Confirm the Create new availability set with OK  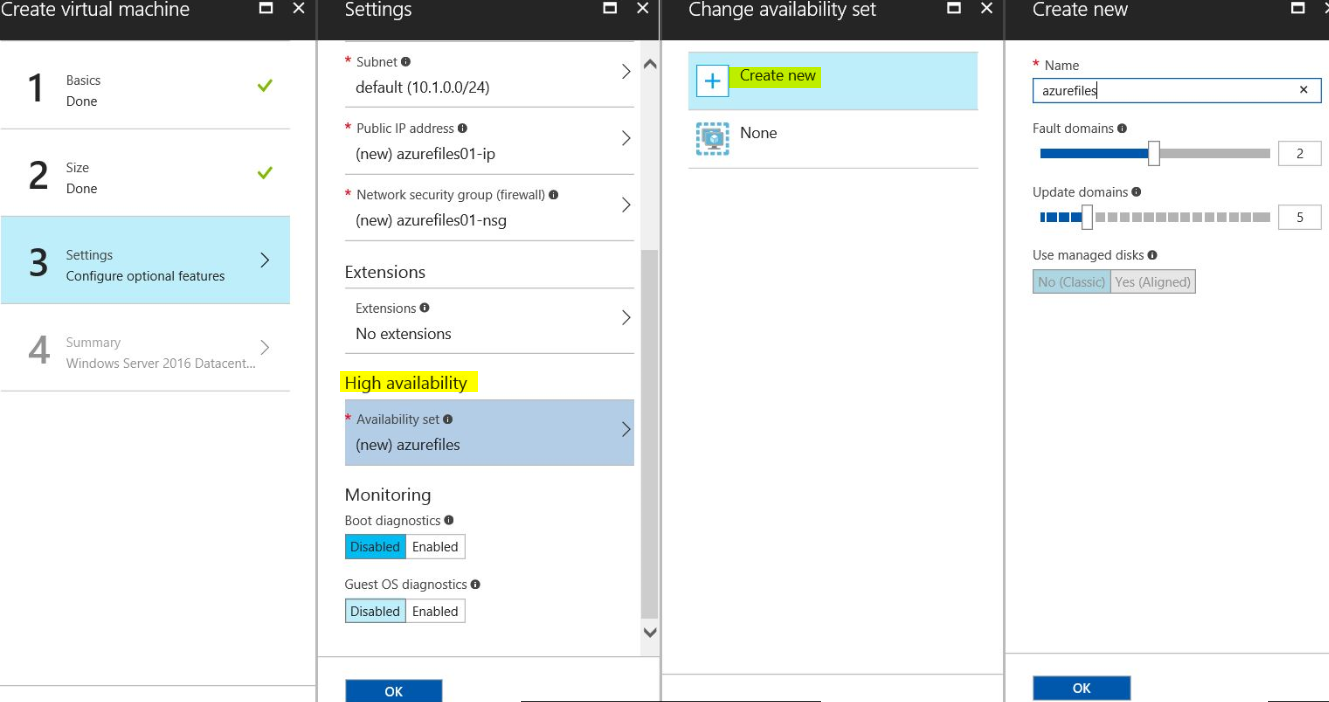[1081, 687]
